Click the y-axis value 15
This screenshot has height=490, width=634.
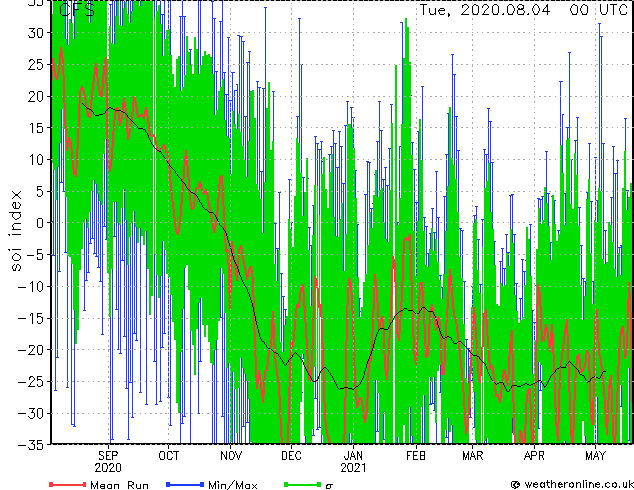point(36,128)
